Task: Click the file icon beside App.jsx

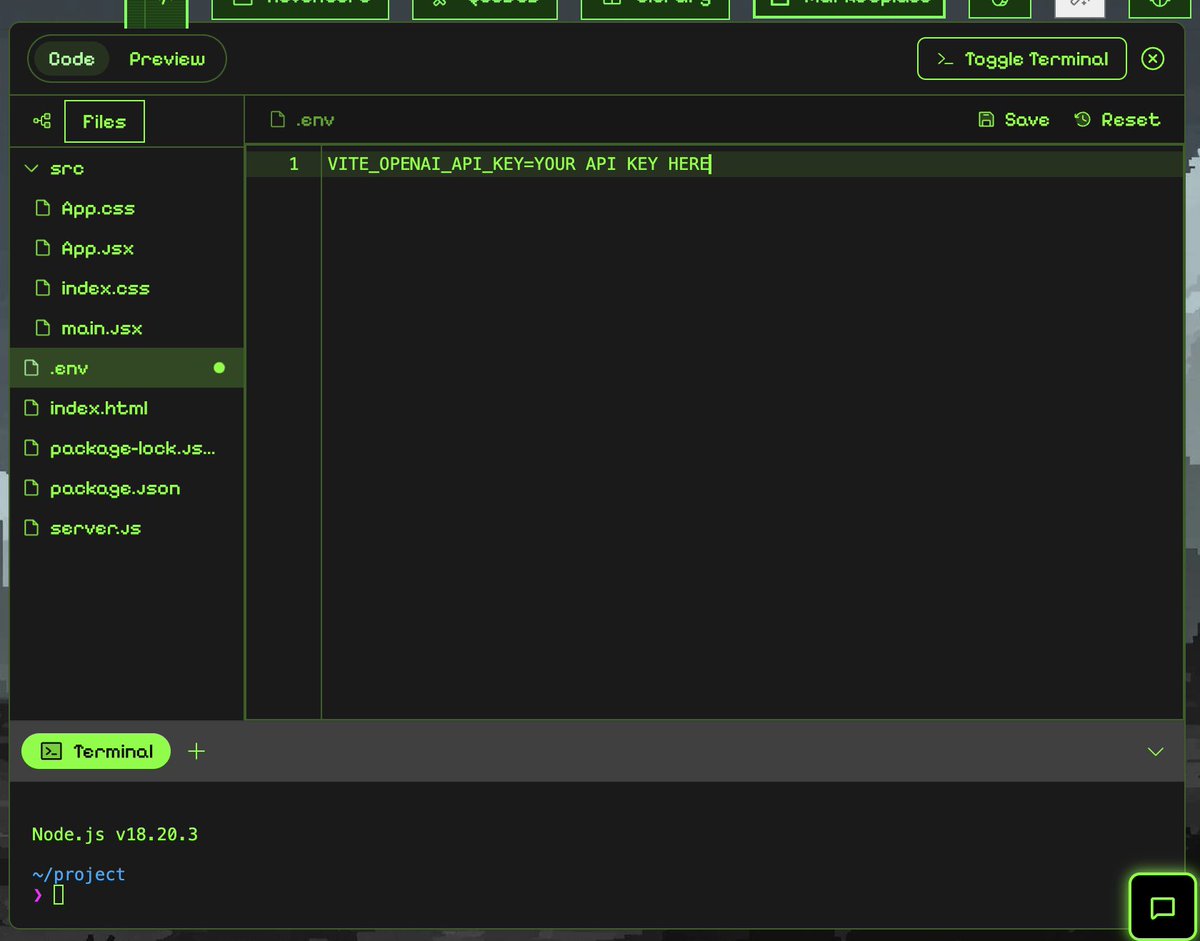Action: point(42,248)
